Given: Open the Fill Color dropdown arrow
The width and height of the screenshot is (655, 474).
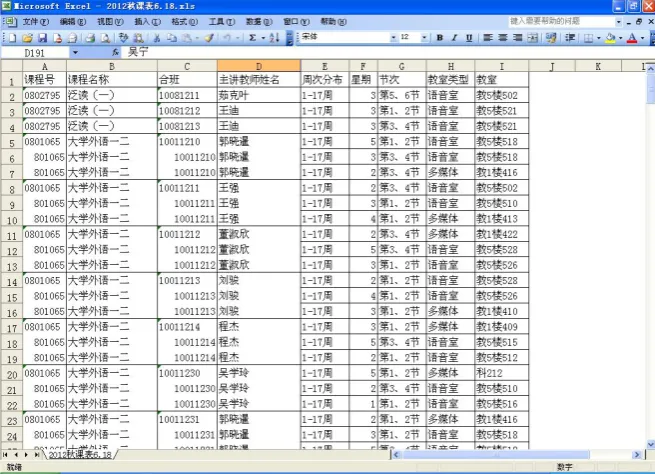Looking at the screenshot, I should coord(620,38).
